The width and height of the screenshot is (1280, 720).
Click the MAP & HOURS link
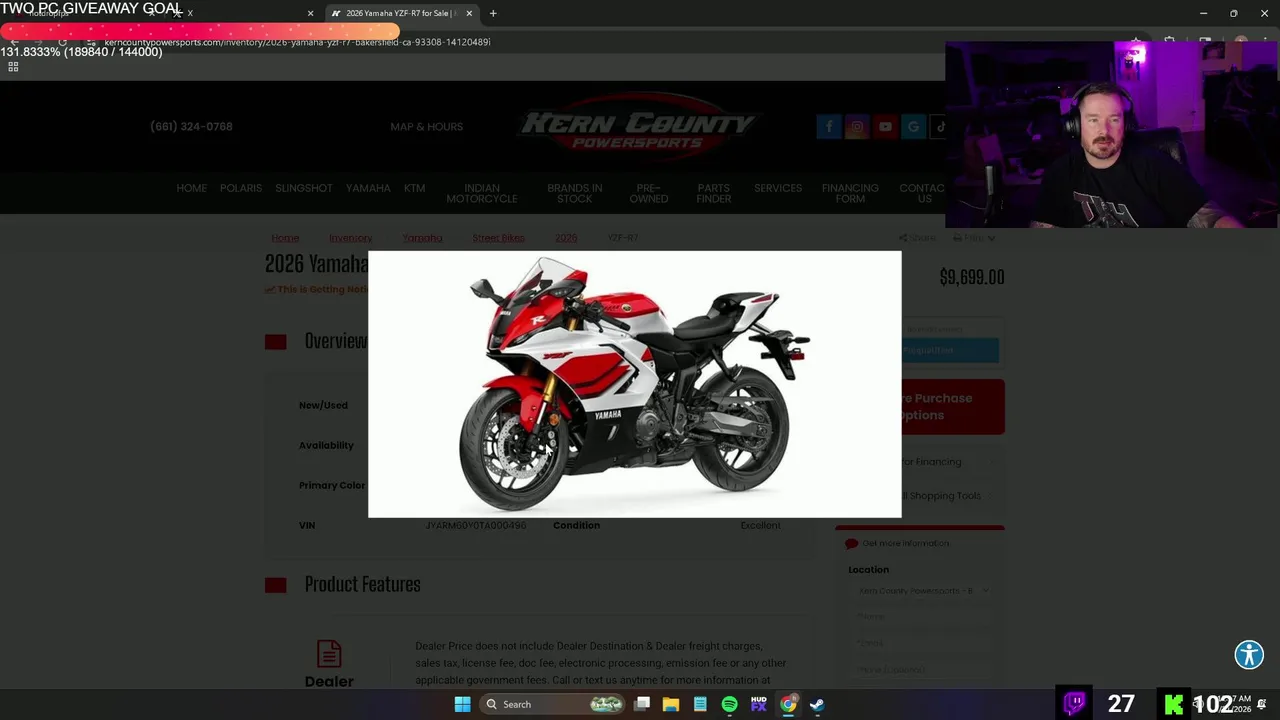[x=427, y=127]
